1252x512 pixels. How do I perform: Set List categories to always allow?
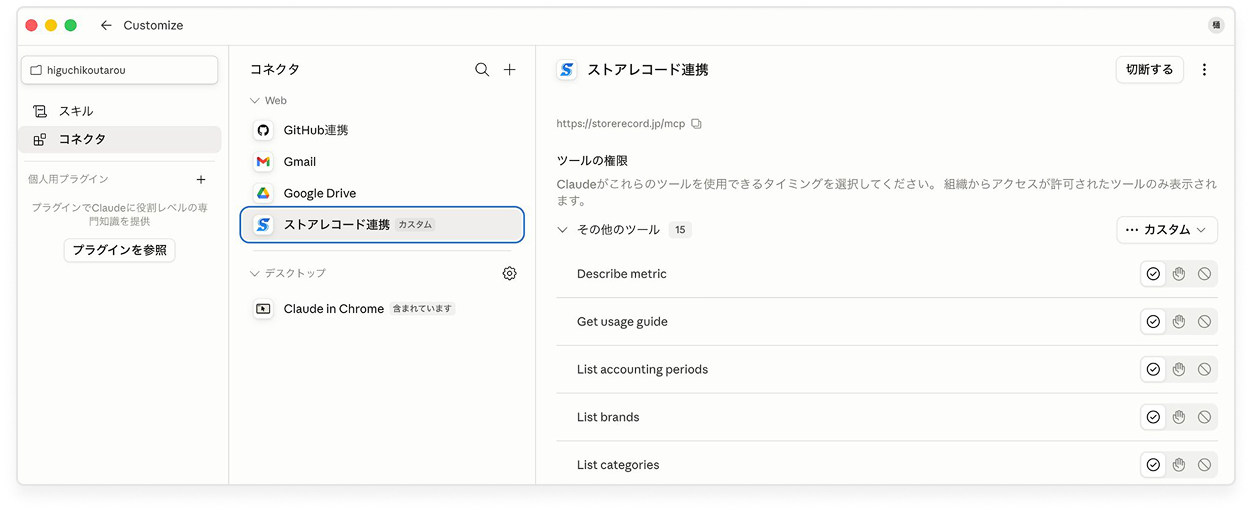click(1153, 465)
